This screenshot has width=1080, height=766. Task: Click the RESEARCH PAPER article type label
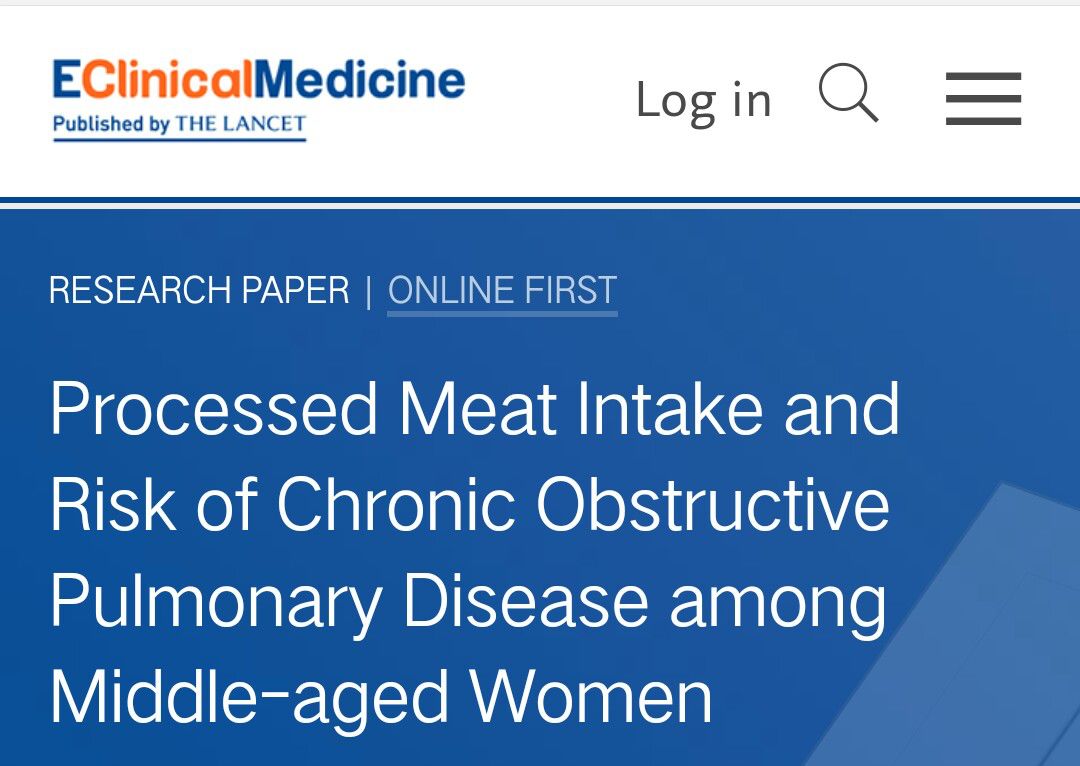point(199,290)
